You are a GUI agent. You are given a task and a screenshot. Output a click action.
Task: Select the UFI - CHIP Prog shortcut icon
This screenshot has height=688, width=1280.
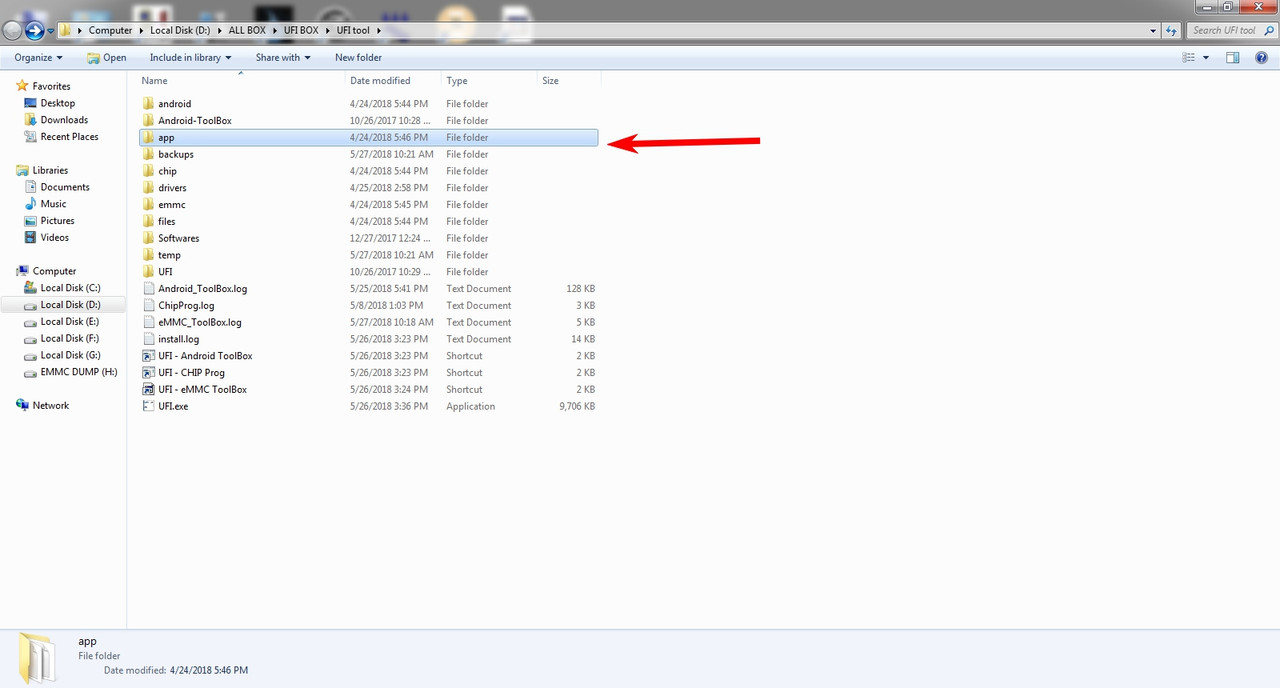[148, 373]
